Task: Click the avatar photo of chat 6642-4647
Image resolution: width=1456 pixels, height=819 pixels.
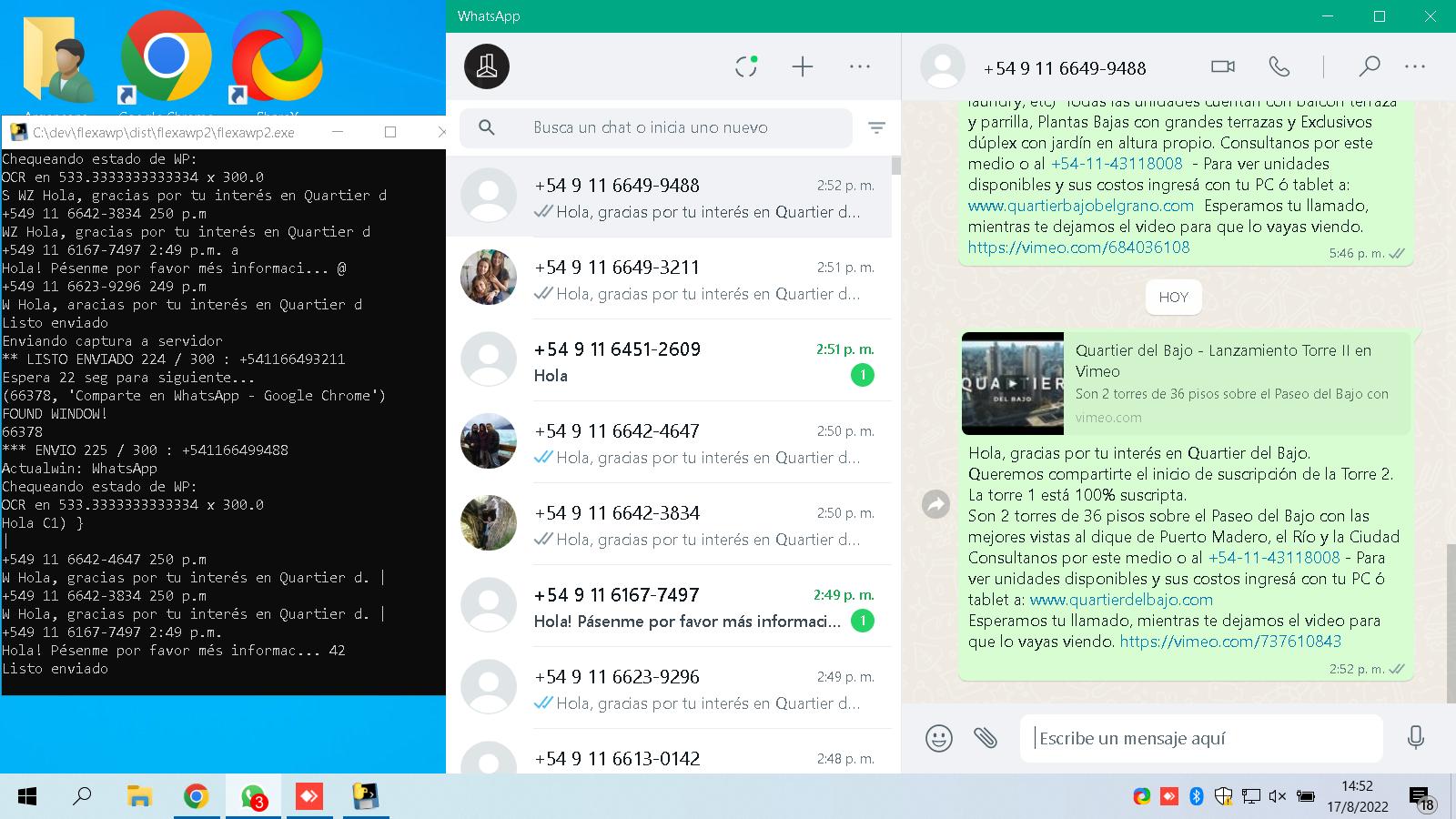Action: 489,440
